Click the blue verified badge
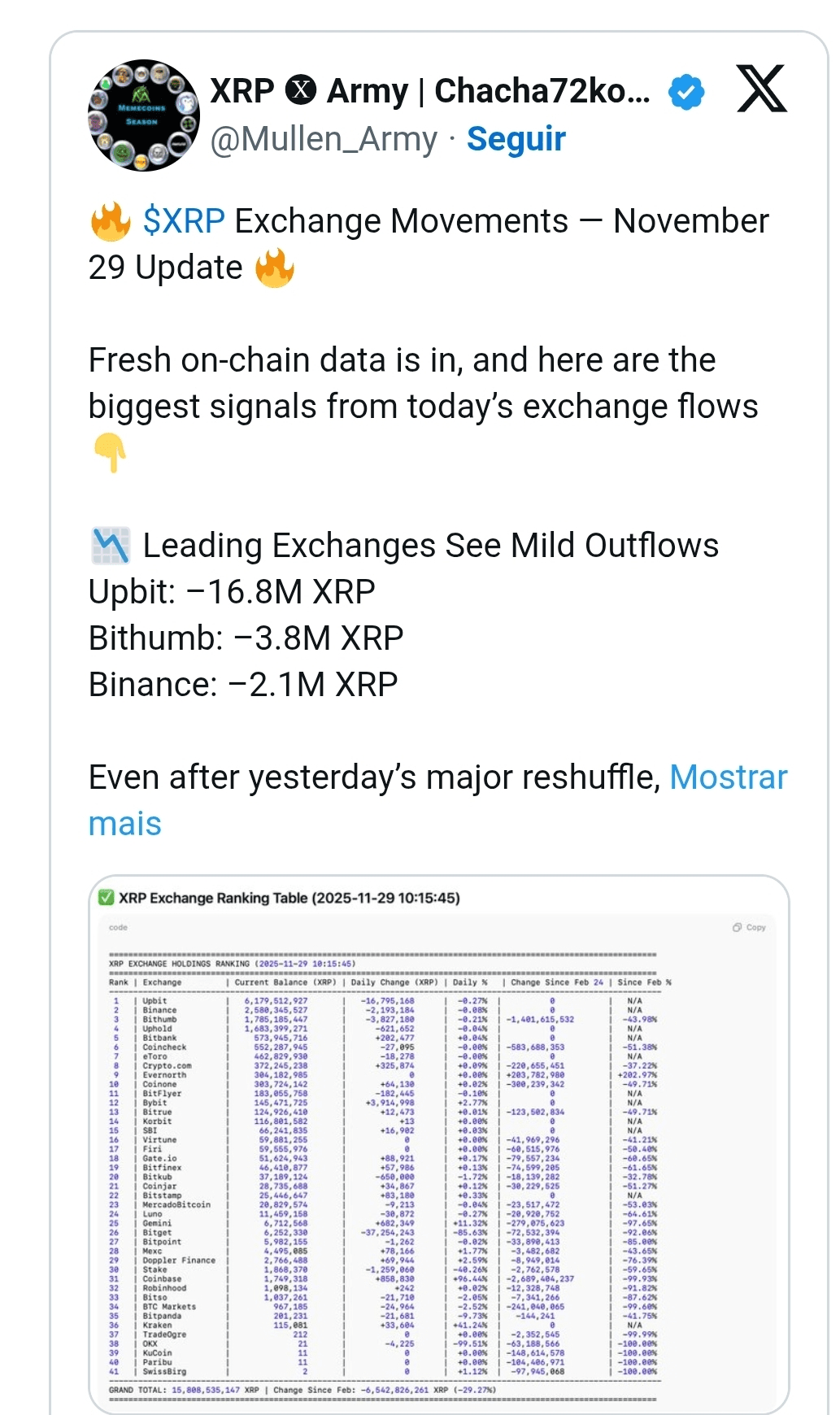This screenshot has width=840, height=1415. coord(685,92)
